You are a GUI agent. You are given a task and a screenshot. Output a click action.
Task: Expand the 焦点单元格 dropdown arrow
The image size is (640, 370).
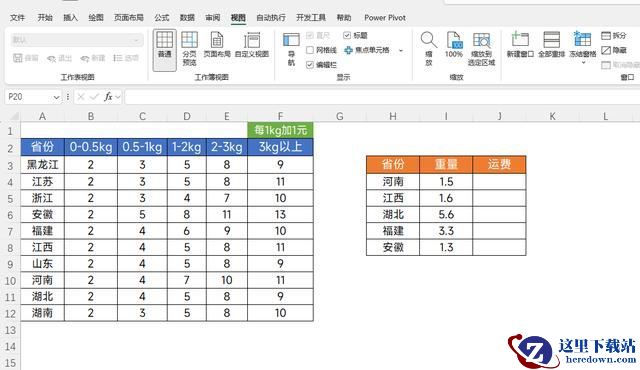pos(401,50)
